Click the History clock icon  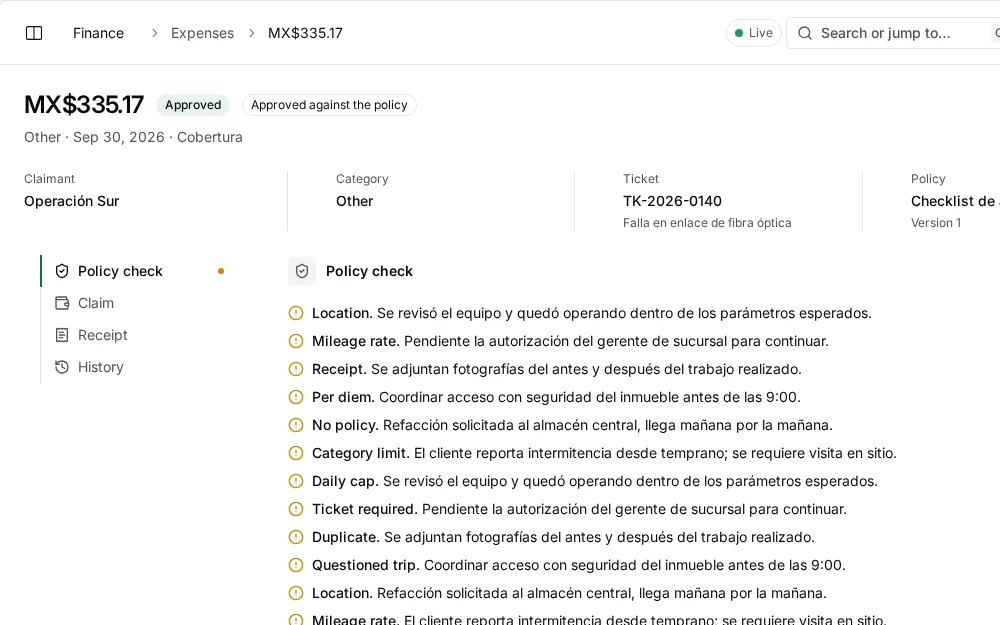pyautogui.click(x=62, y=367)
